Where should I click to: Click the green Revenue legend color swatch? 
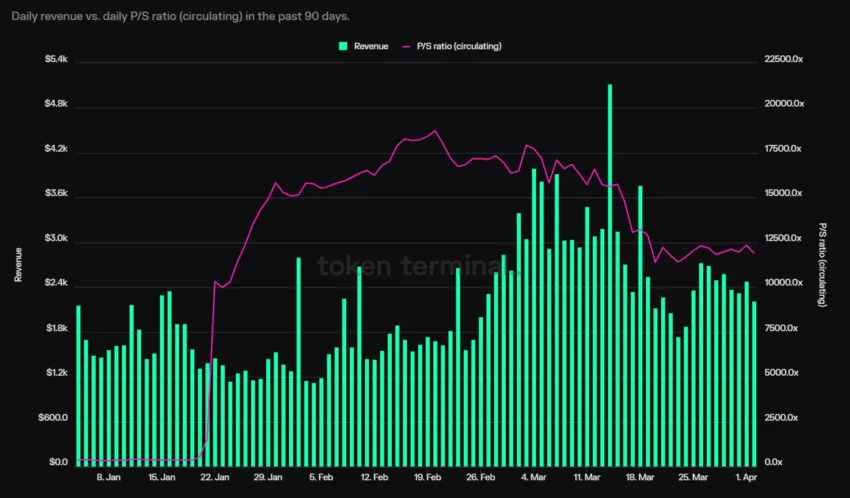point(344,46)
